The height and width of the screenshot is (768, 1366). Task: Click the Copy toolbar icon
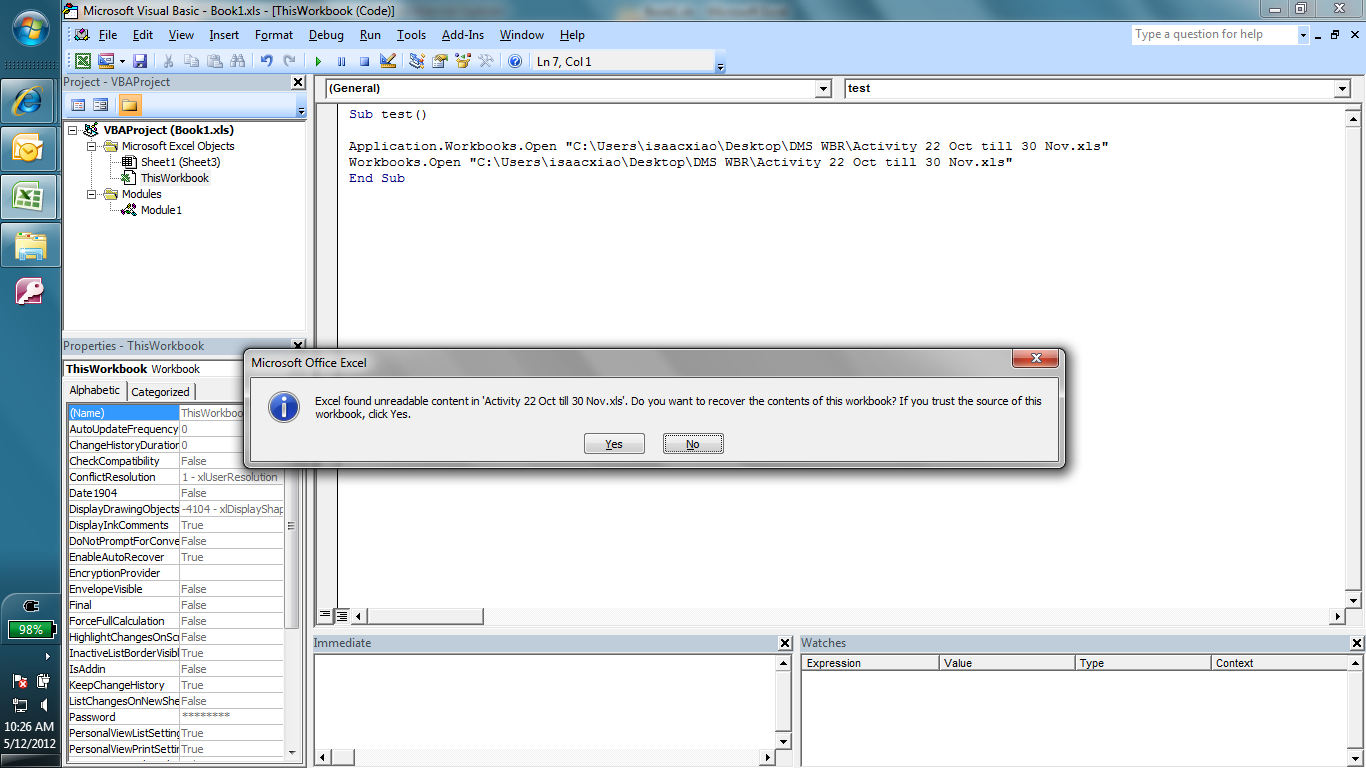point(191,61)
